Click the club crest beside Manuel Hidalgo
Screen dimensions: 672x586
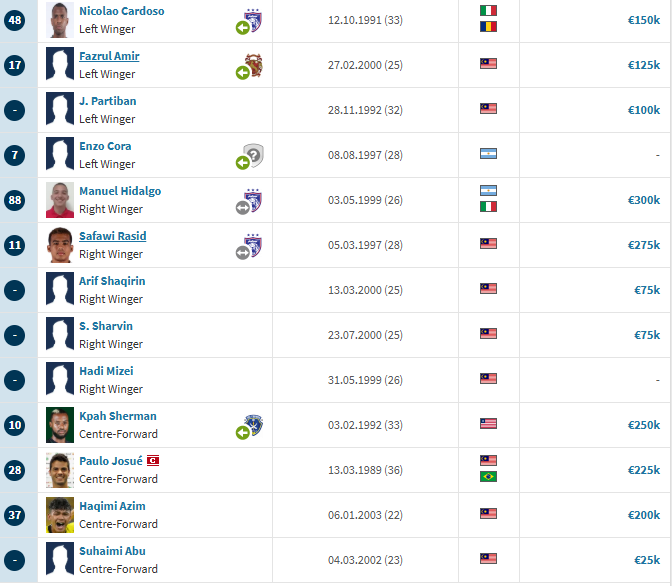[x=253, y=200]
